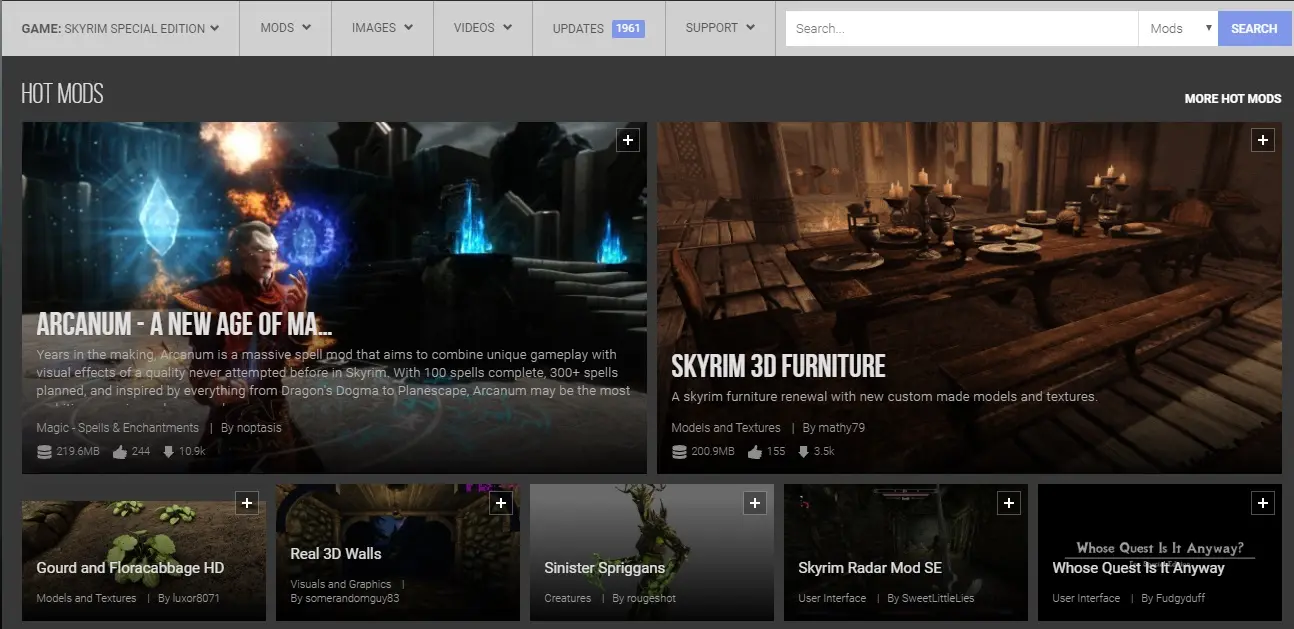The height and width of the screenshot is (629, 1294).
Task: Click Skyrim 3D Furniture file size icon
Action: 680,452
